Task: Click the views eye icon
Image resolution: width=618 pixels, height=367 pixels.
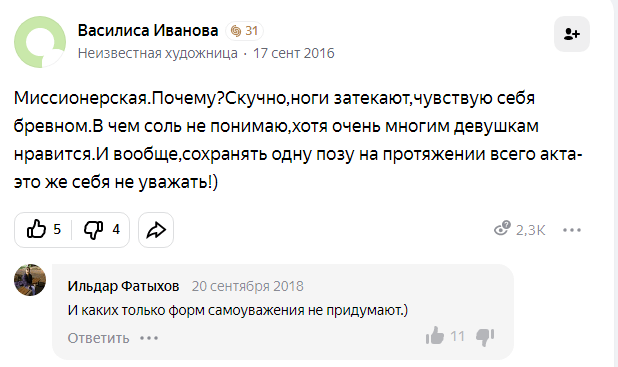Action: [x=502, y=228]
